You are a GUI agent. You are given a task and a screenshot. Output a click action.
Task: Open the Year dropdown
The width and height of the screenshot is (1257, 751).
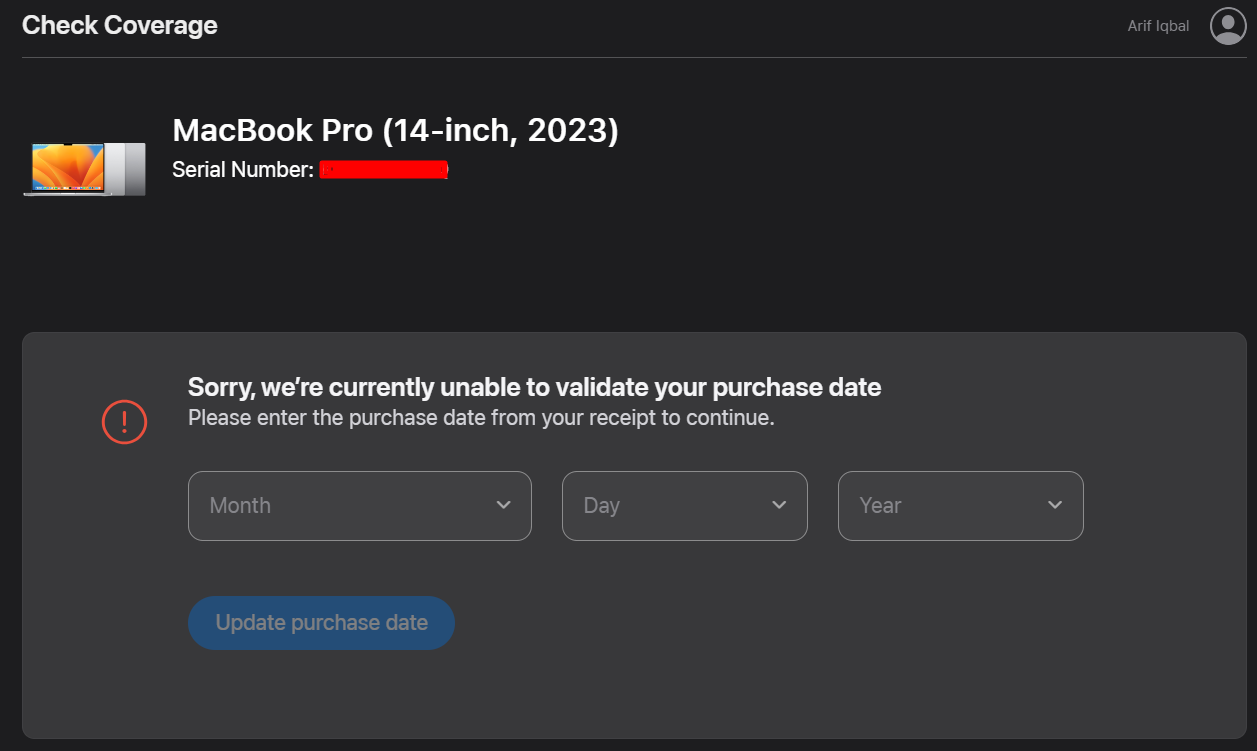960,506
